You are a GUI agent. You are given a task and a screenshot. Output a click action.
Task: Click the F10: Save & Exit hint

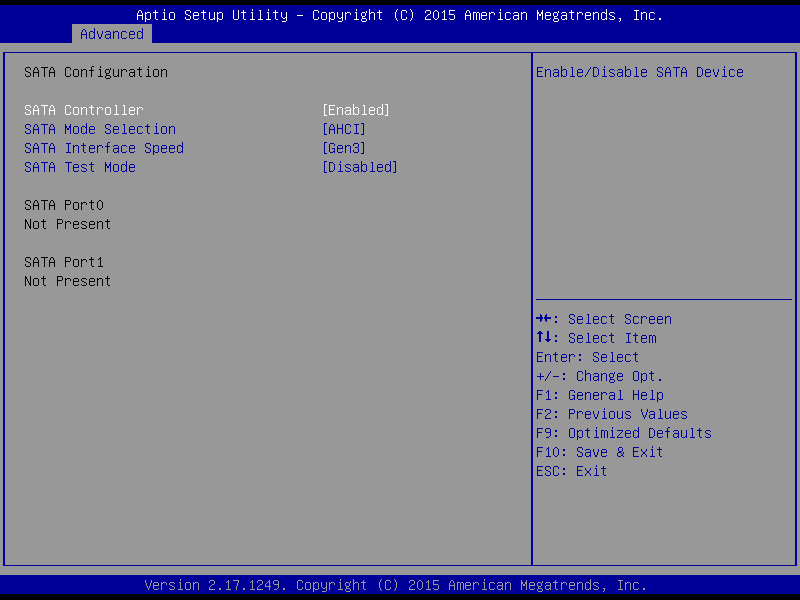(x=600, y=452)
